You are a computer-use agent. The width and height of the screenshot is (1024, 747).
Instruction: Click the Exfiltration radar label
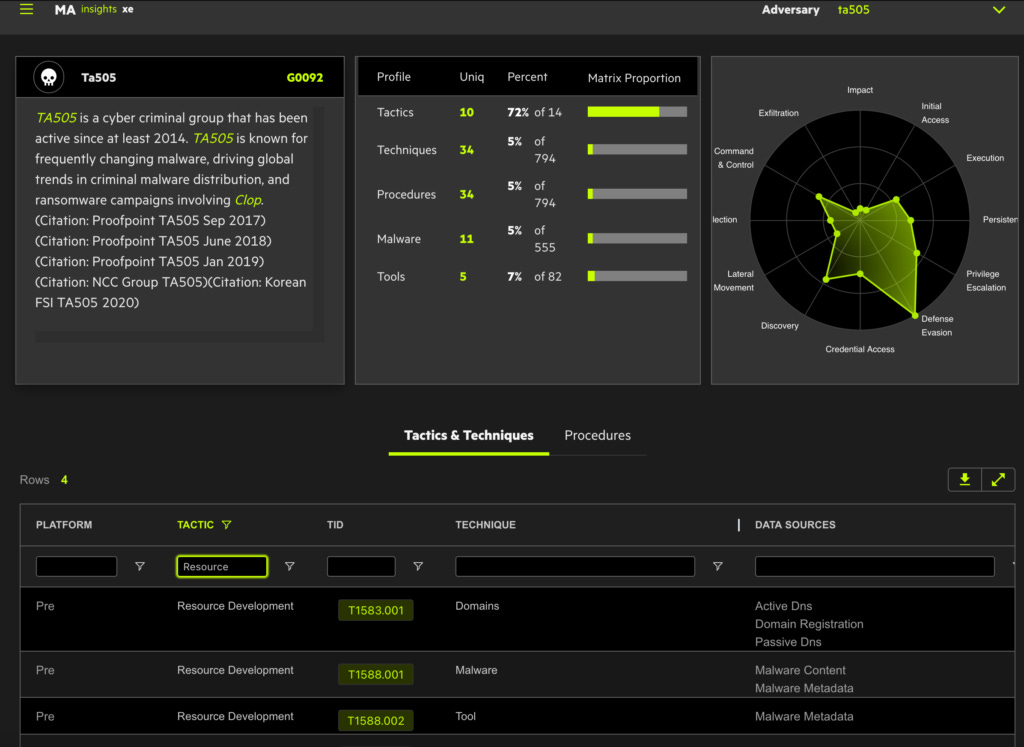[778, 113]
